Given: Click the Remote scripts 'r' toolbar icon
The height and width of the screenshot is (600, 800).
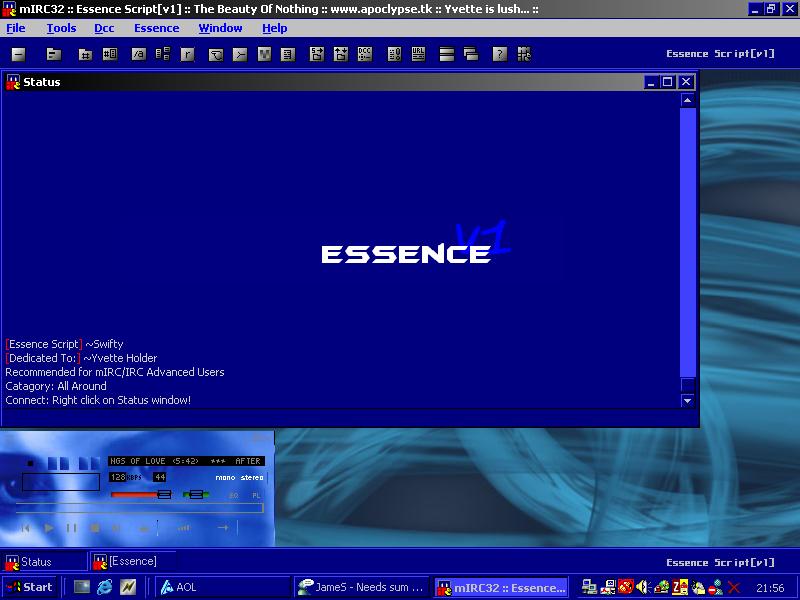Looking at the screenshot, I should tap(187, 54).
